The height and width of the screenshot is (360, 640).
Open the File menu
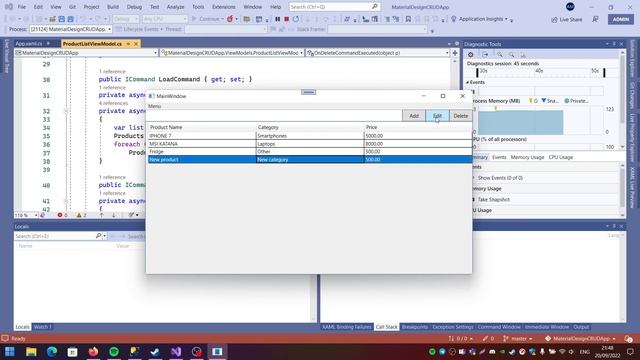(x=22, y=7)
